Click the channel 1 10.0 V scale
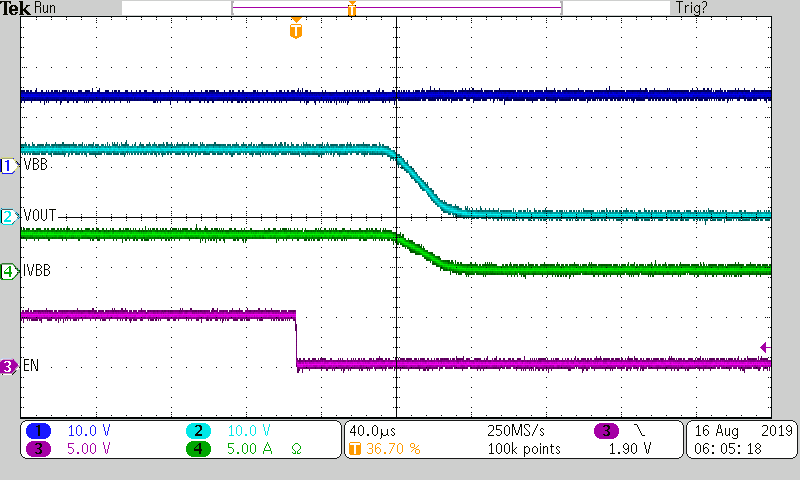Viewport: 800px width, 480px height. pyautogui.click(x=89, y=431)
